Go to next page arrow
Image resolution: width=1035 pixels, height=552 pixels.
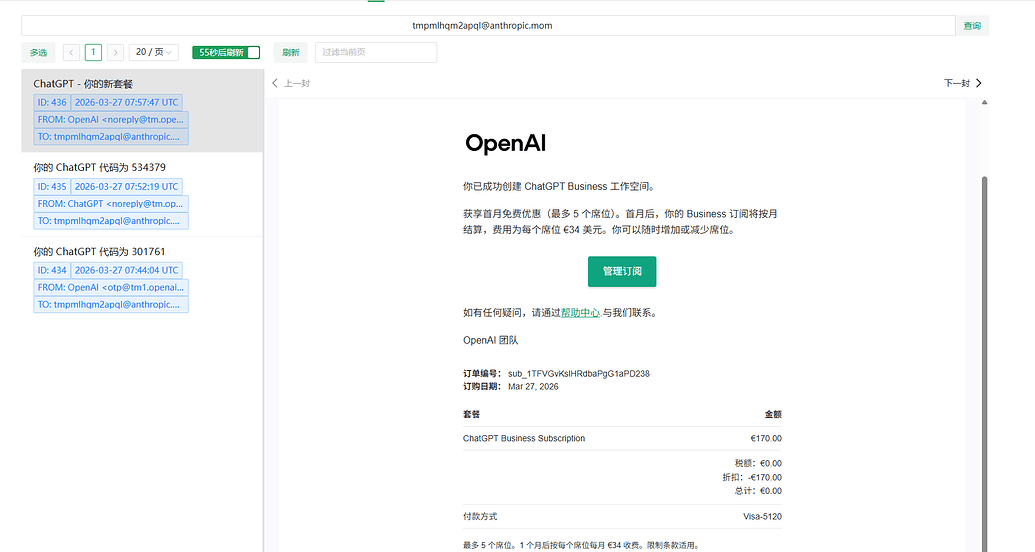[x=116, y=52]
